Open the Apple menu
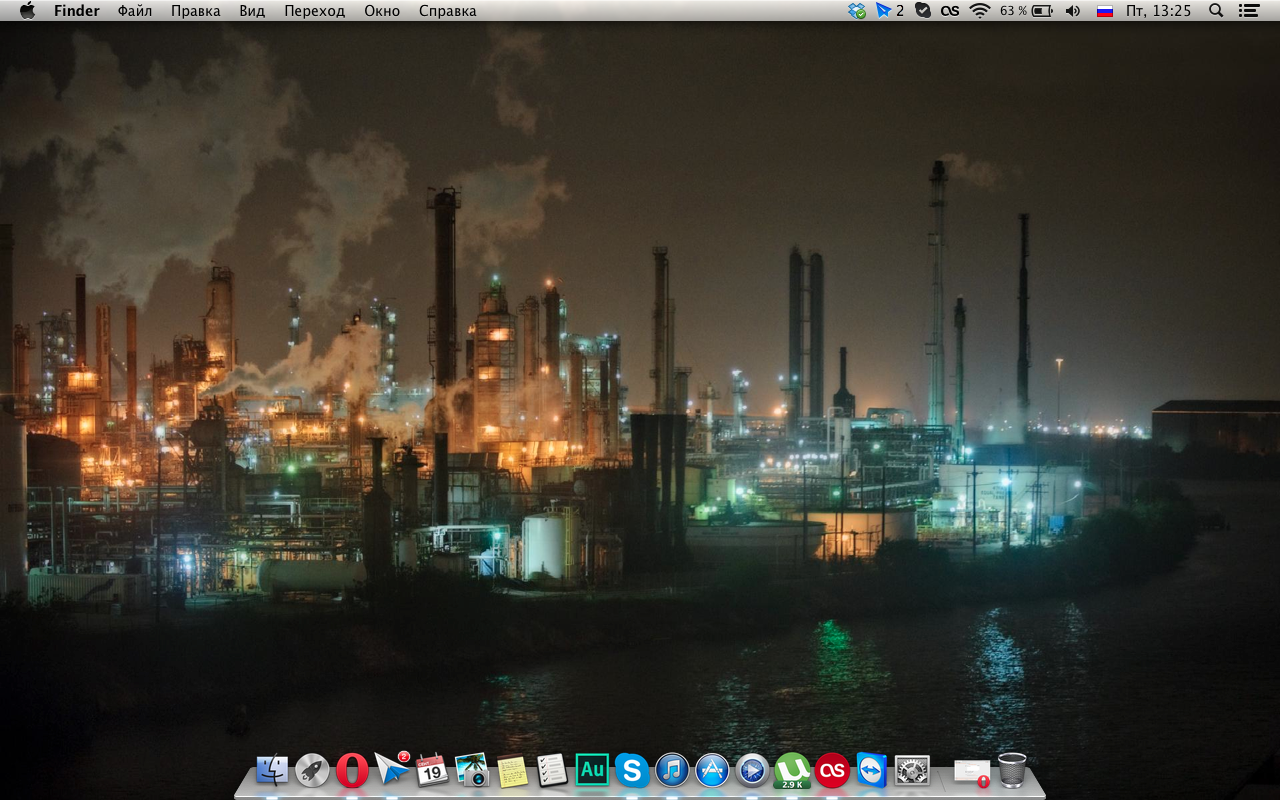Image resolution: width=1280 pixels, height=800 pixels. tap(27, 11)
